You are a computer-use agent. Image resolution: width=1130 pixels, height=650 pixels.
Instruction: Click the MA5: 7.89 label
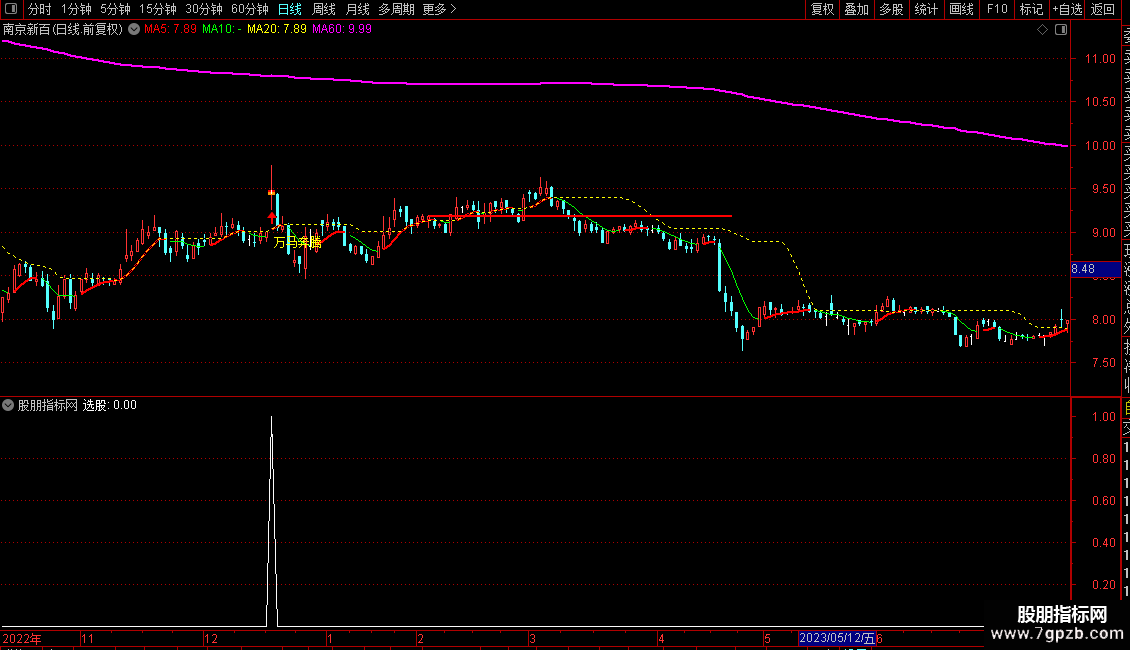point(170,30)
